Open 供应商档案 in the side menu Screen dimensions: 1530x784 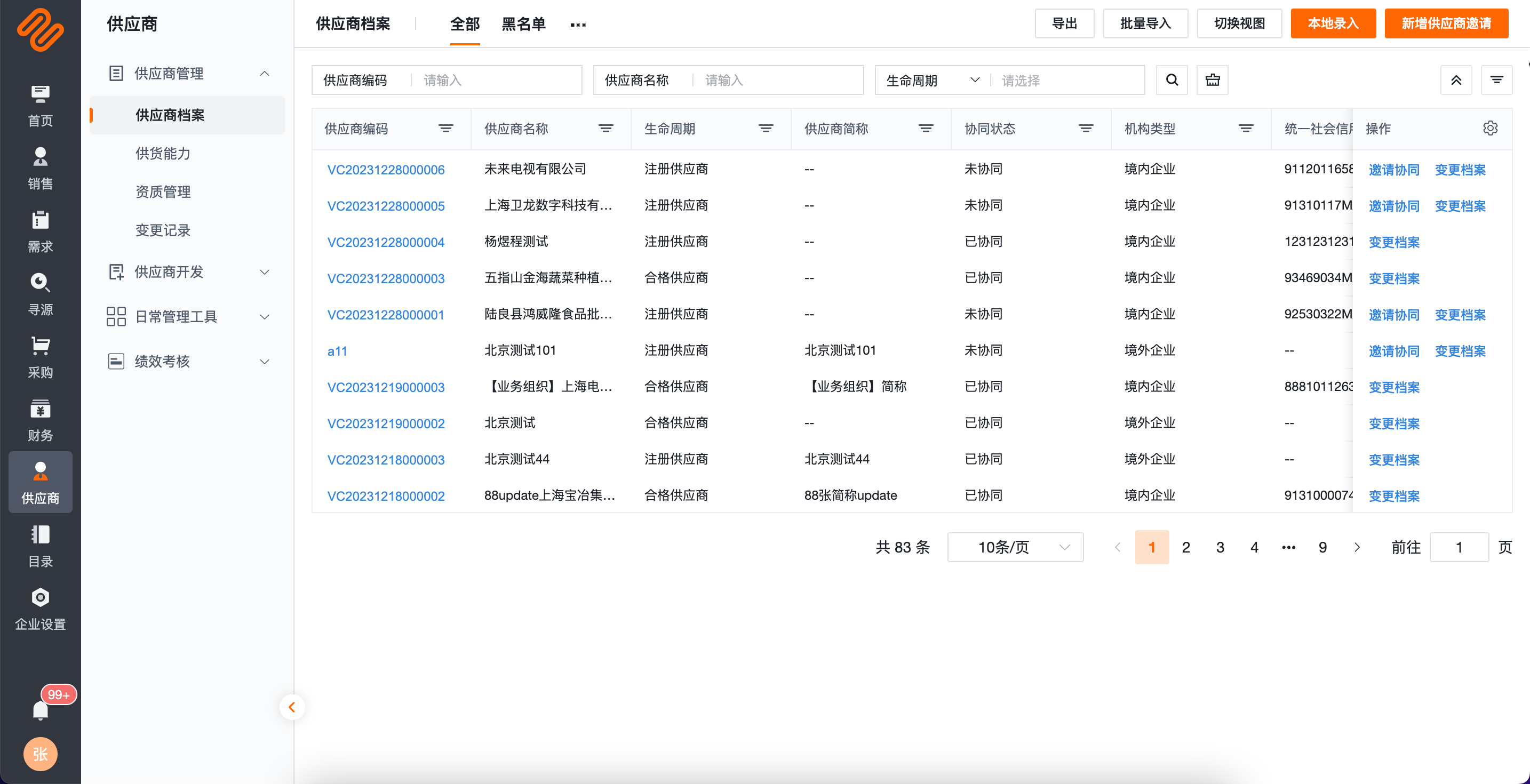click(x=188, y=115)
